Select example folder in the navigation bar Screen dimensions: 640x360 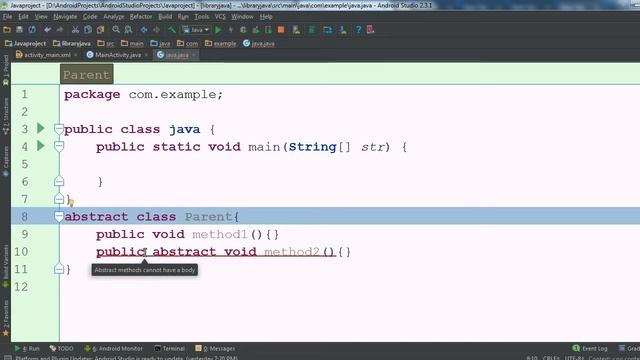220,43
